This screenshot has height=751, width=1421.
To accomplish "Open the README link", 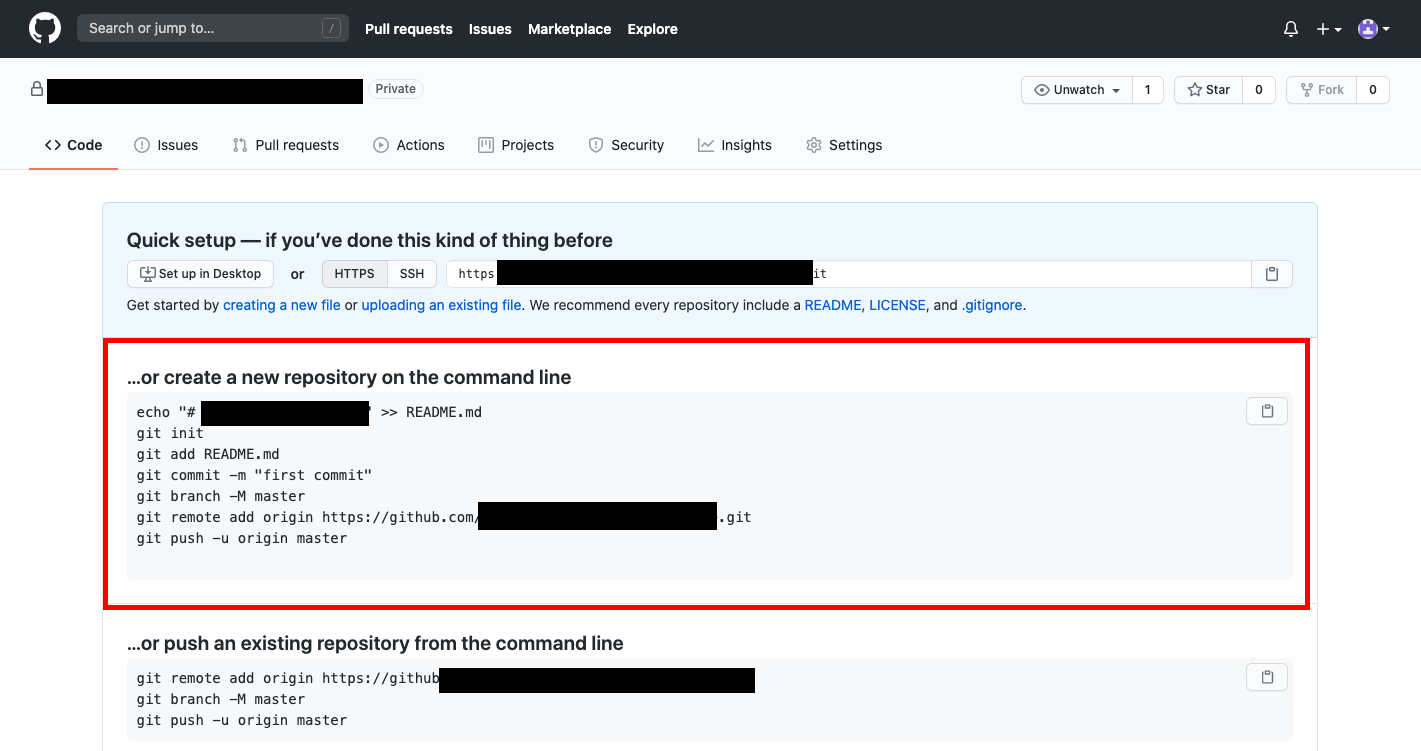I will point(833,305).
